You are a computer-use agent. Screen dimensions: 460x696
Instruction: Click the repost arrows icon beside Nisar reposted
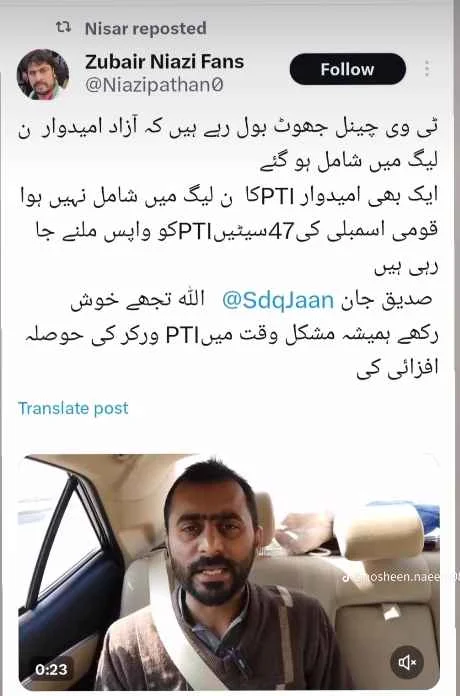tap(63, 28)
